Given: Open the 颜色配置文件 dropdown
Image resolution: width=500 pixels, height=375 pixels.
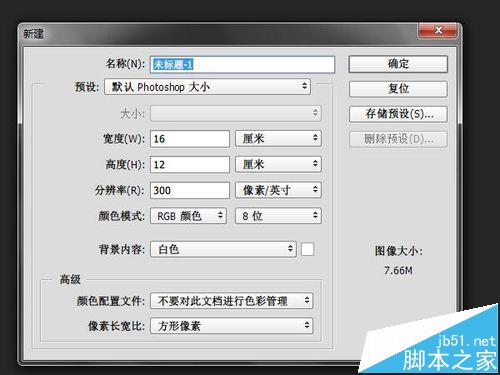Looking at the screenshot, I should point(232,301).
